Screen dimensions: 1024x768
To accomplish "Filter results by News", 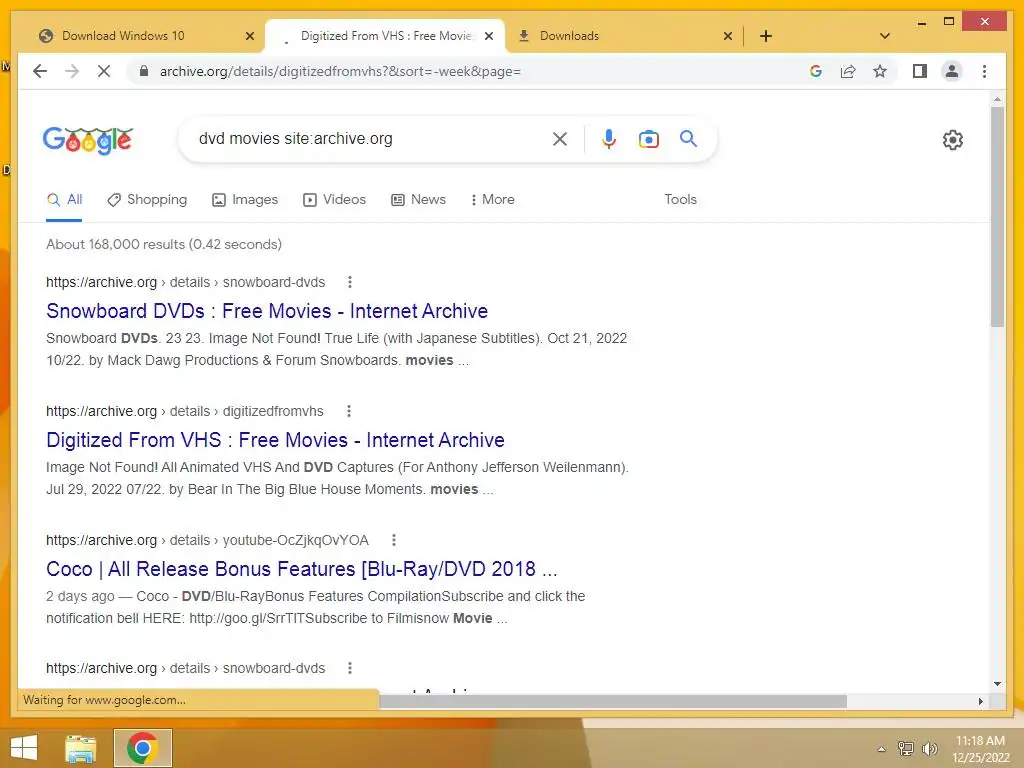I will tap(418, 199).
